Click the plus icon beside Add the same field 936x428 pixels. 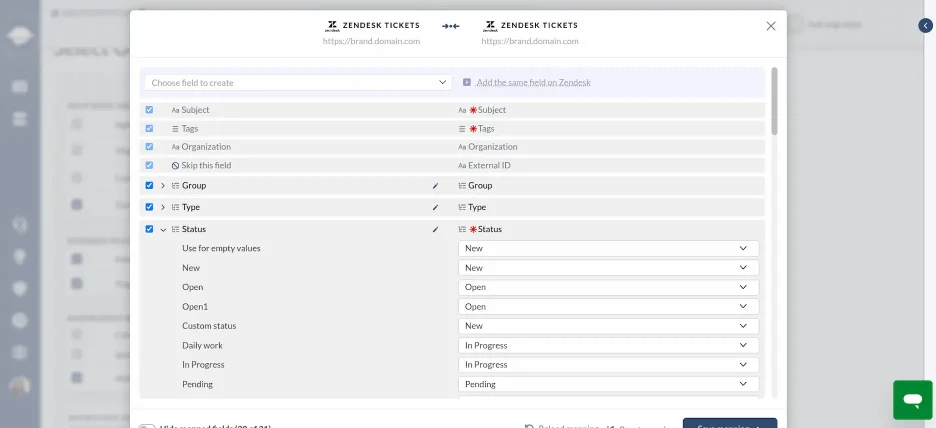(x=467, y=82)
